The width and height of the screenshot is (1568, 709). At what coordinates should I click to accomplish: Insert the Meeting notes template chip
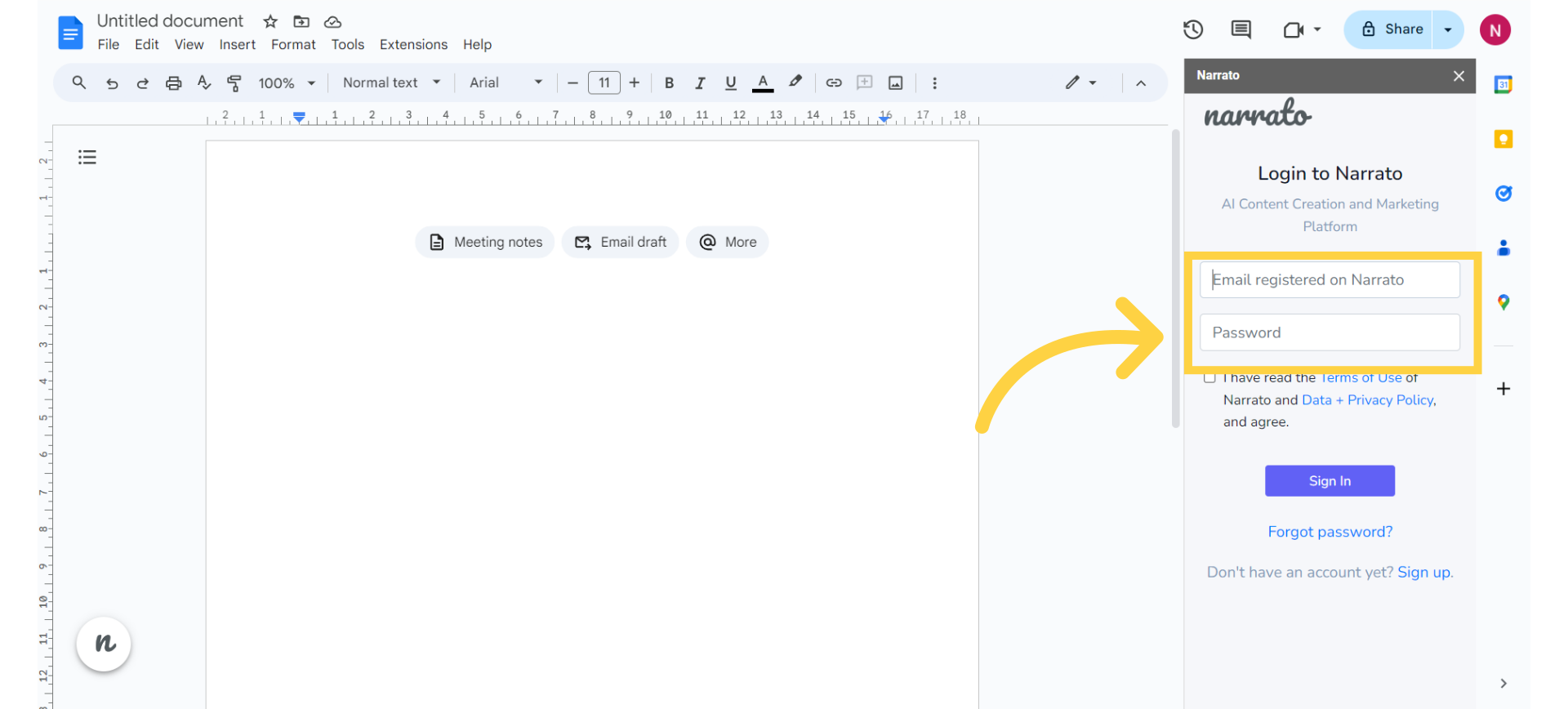pyautogui.click(x=485, y=243)
